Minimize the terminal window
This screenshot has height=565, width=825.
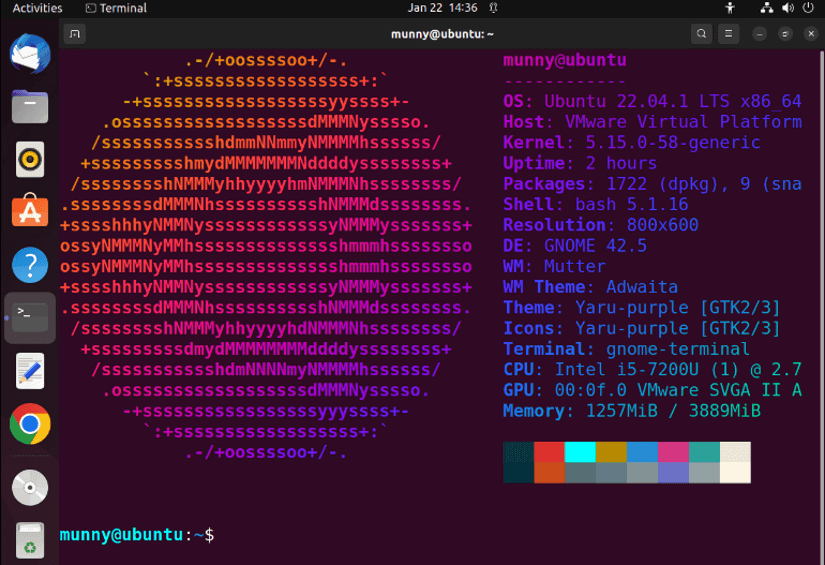759,34
